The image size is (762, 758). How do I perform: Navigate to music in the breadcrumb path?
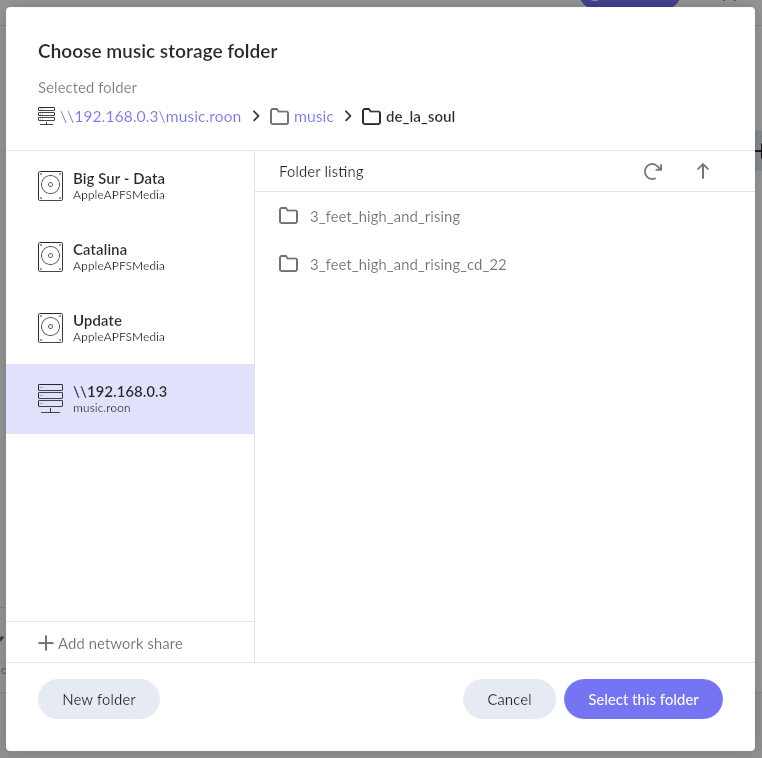[313, 116]
